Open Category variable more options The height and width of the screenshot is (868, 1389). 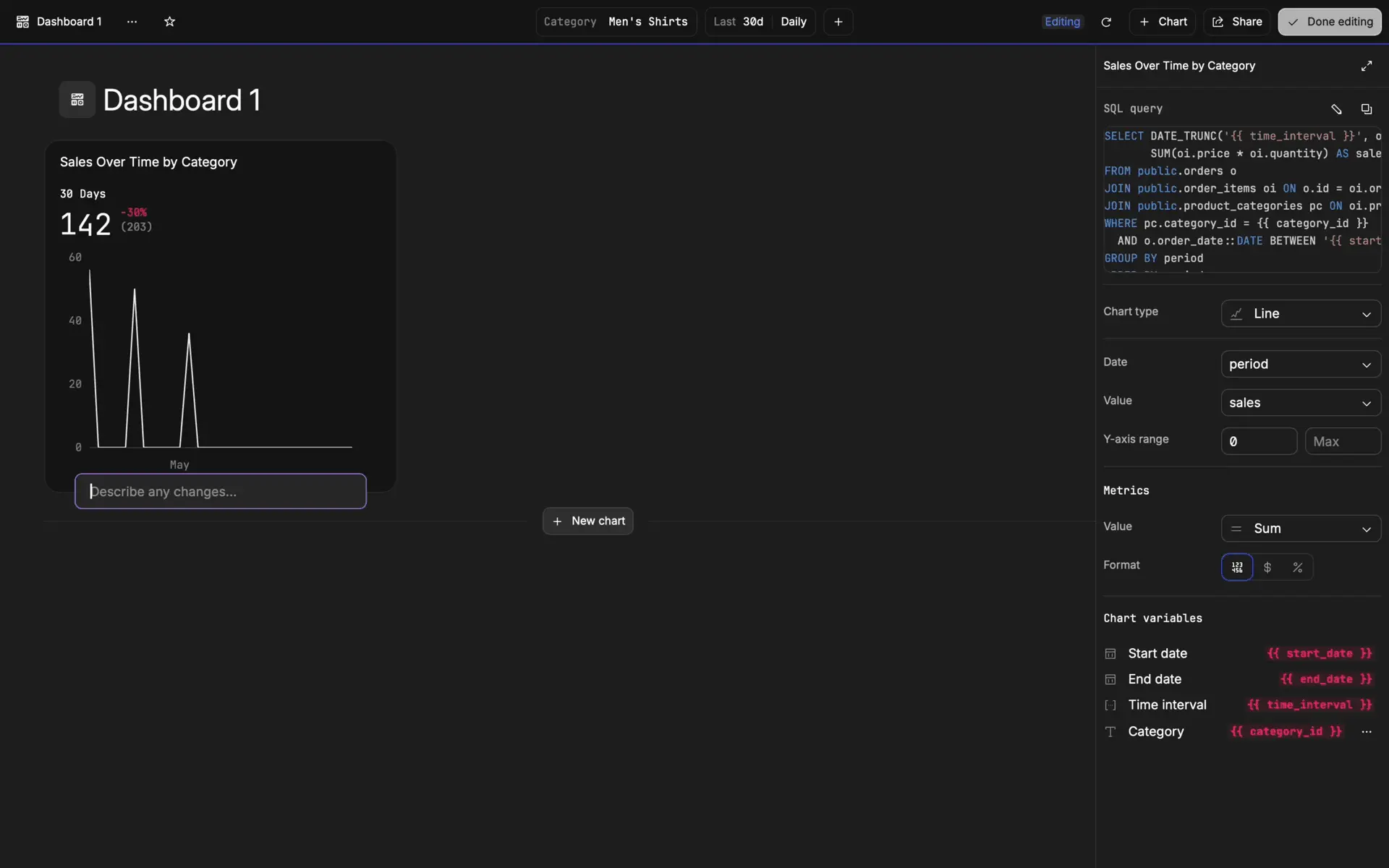[1366, 731]
